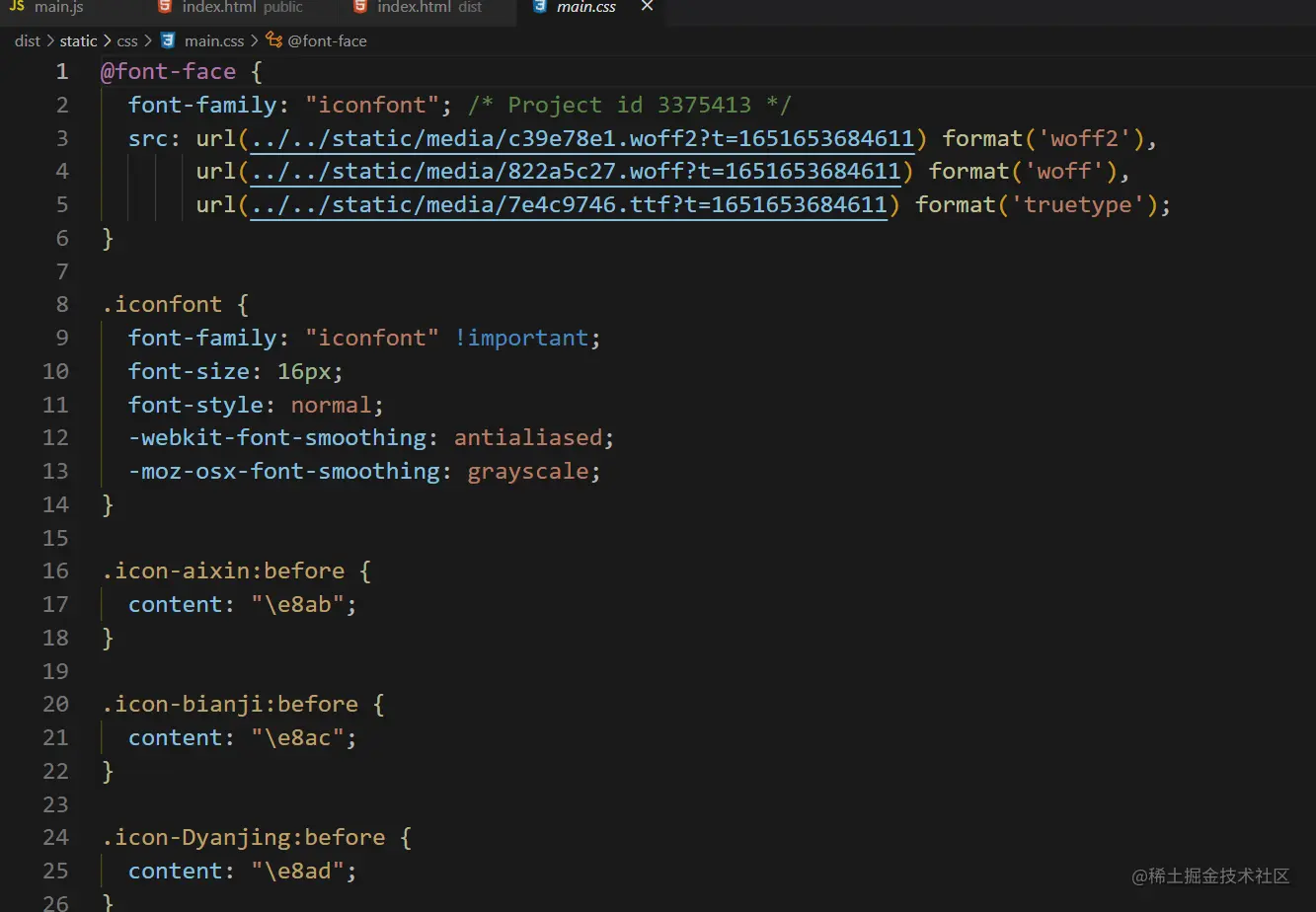
Task: Select line 7 via its line number
Action: point(62,271)
